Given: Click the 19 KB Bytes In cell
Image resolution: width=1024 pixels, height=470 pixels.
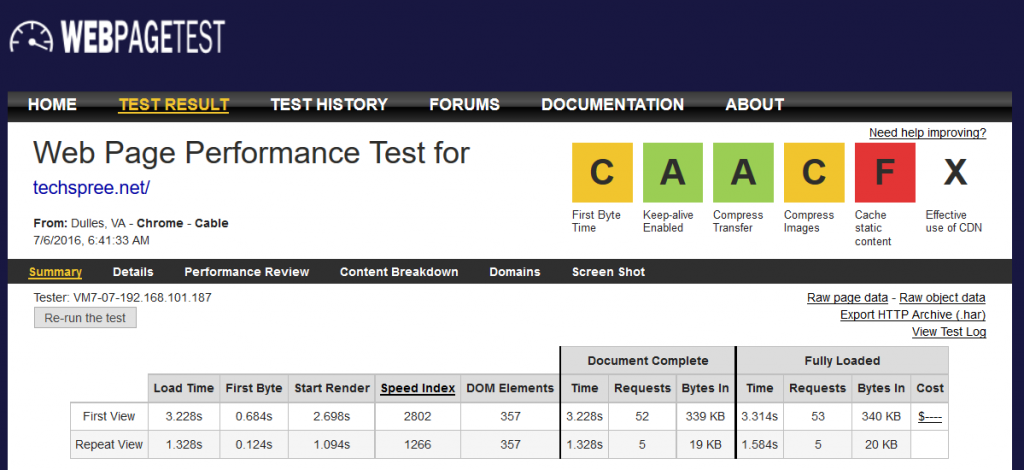Looking at the screenshot, I should pyautogui.click(x=704, y=445).
